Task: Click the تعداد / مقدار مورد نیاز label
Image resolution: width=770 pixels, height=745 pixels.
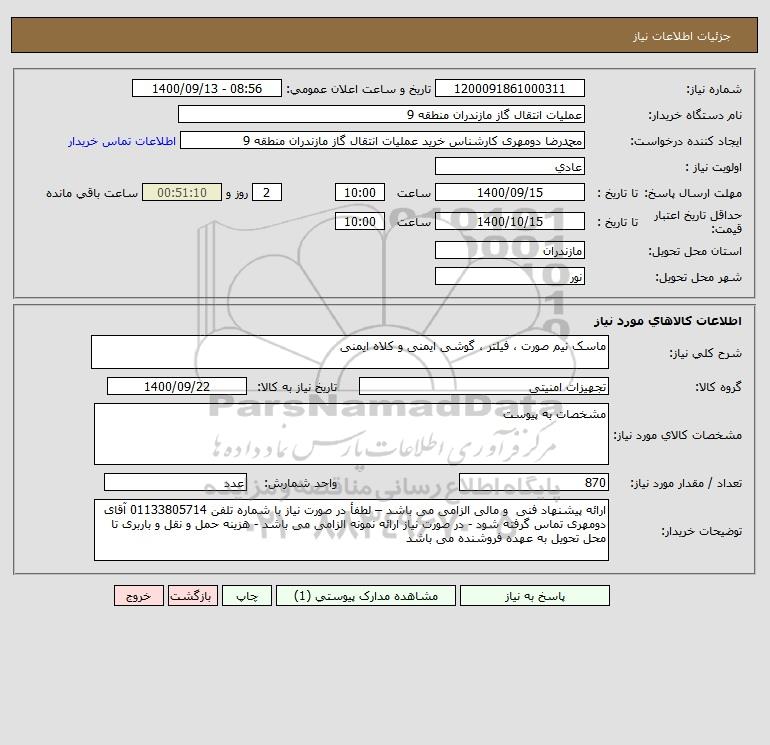Action: [x=686, y=483]
